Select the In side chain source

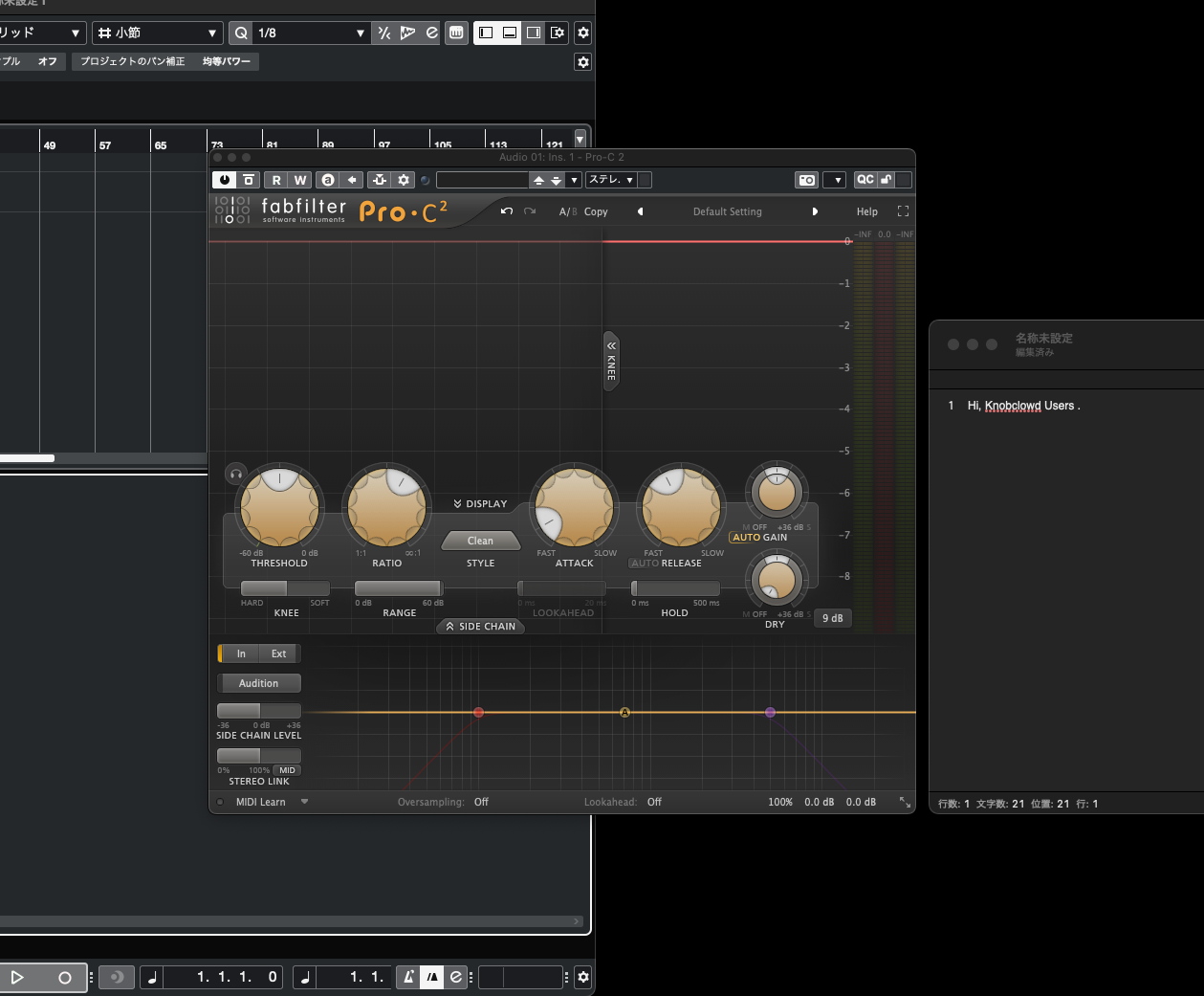[241, 653]
